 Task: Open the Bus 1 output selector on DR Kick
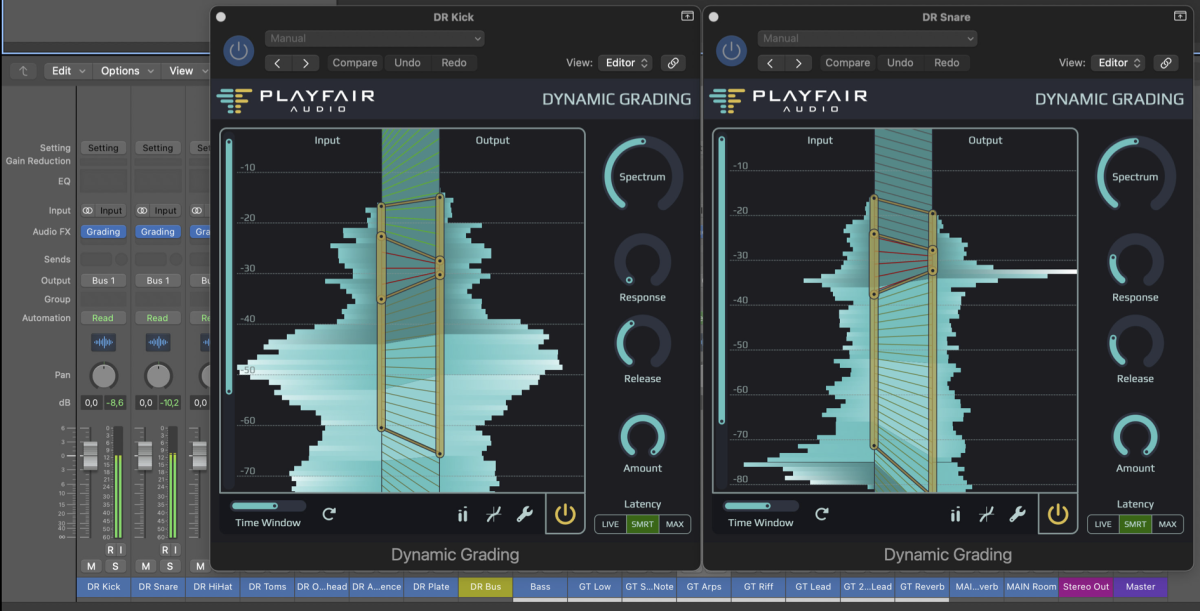[x=103, y=281]
